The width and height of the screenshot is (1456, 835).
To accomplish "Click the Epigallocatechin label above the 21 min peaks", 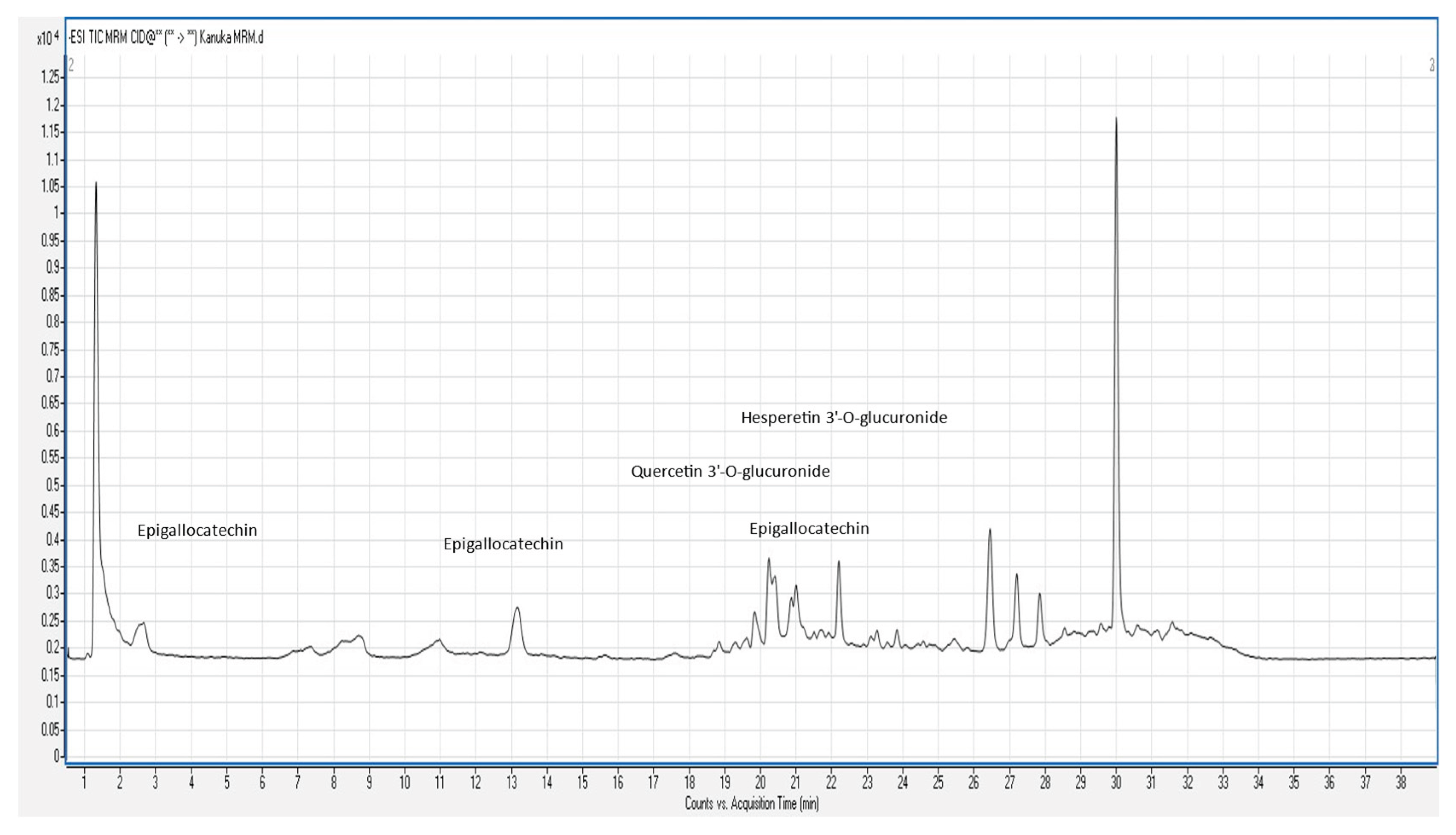I will click(x=808, y=529).
